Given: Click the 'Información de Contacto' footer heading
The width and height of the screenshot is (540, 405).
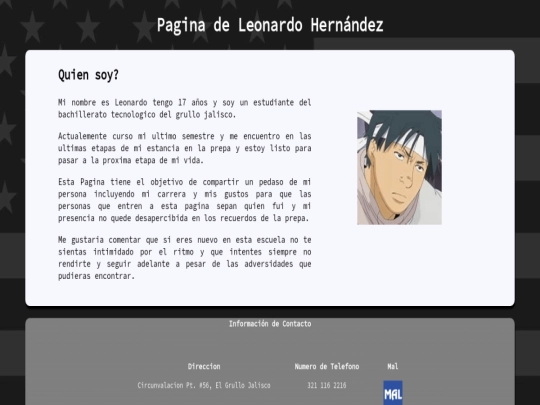Looking at the screenshot, I should [270, 324].
